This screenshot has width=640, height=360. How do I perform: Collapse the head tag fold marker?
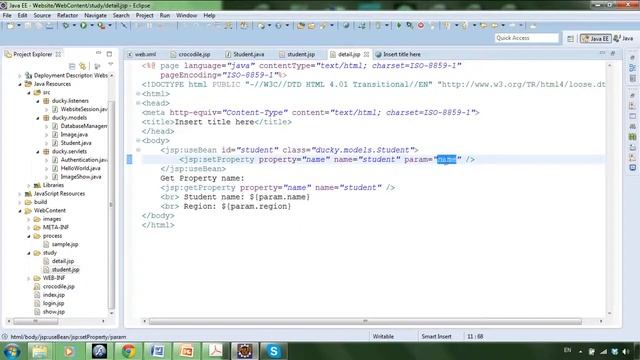click(138, 103)
